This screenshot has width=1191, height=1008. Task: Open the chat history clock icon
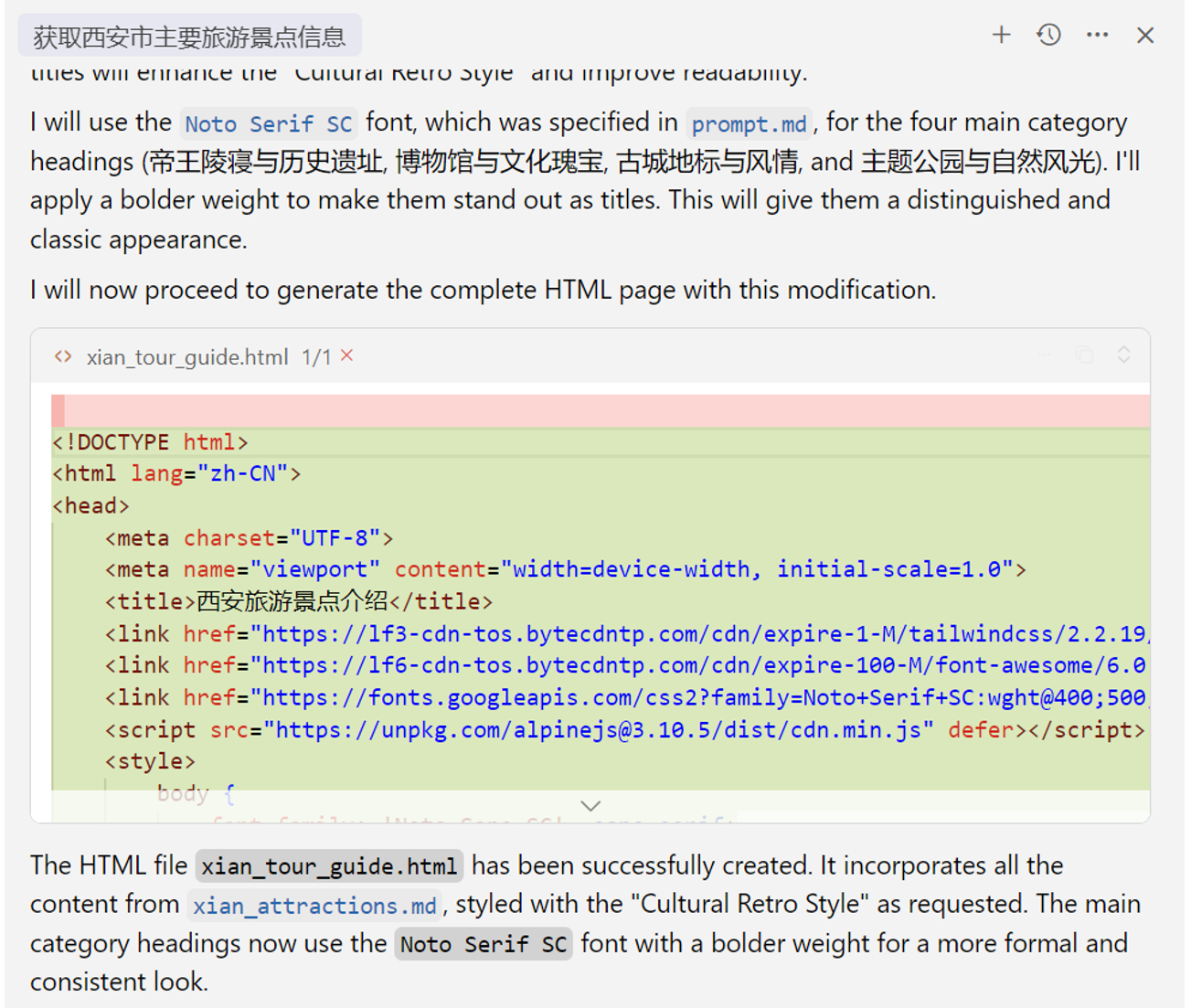(x=1048, y=36)
